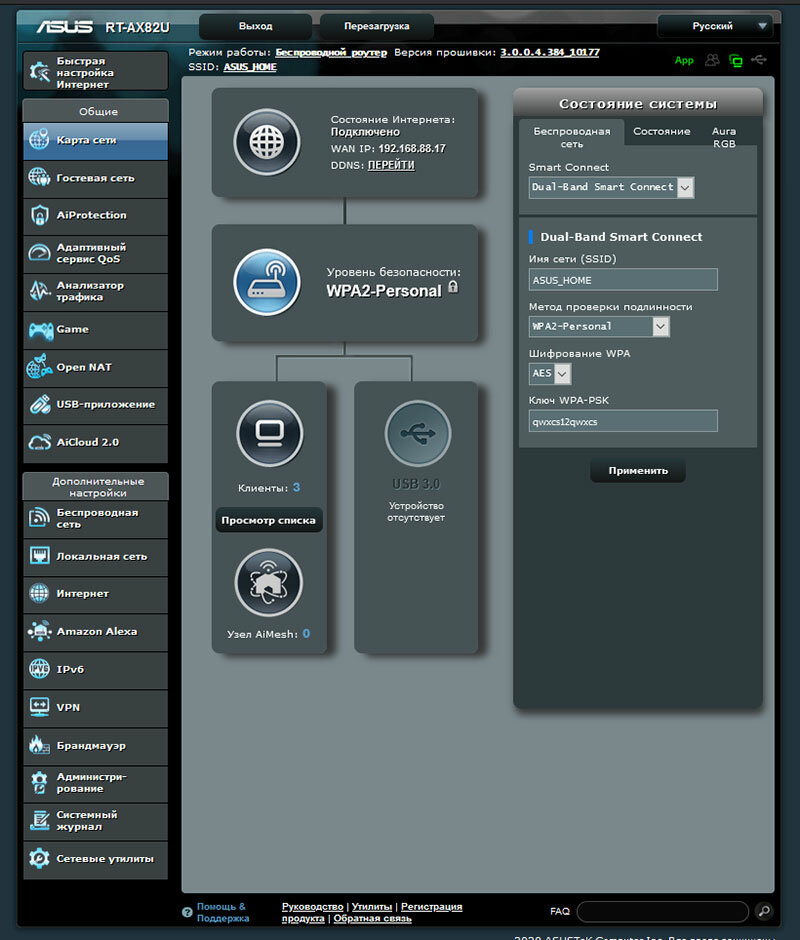
Task: Click the FAQ search magnifier icon
Action: [x=764, y=911]
